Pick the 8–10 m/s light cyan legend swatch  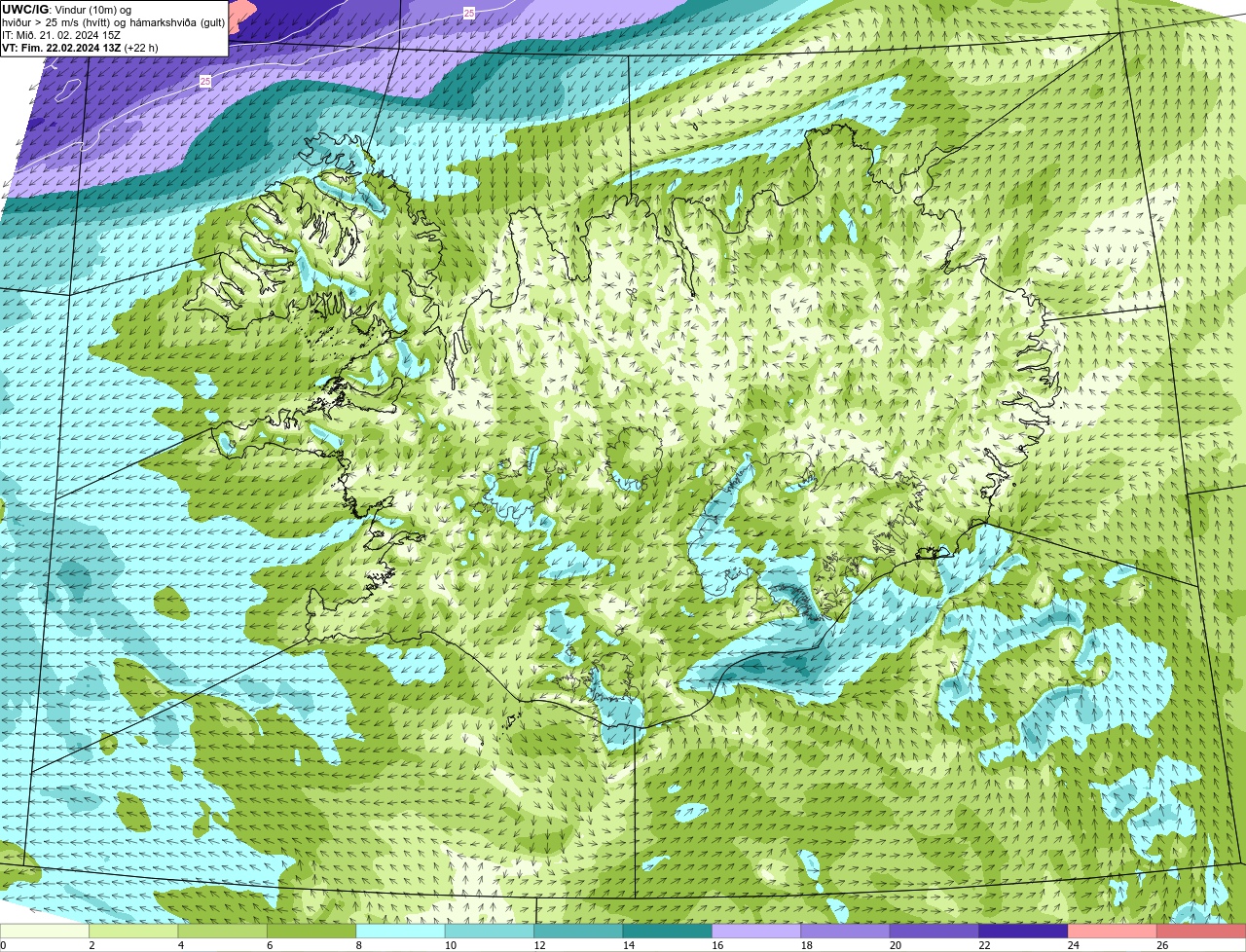(401, 931)
